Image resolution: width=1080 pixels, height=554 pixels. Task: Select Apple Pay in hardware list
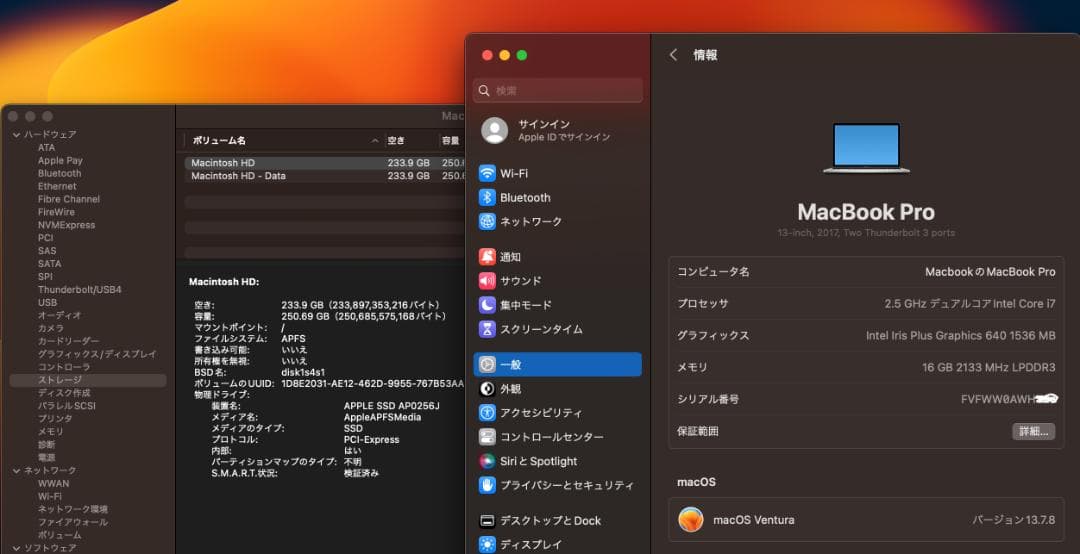[60, 161]
